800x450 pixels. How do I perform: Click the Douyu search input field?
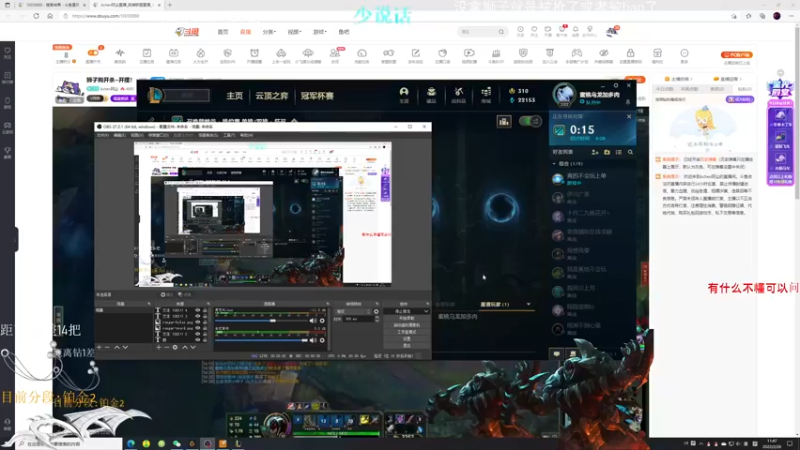477,32
